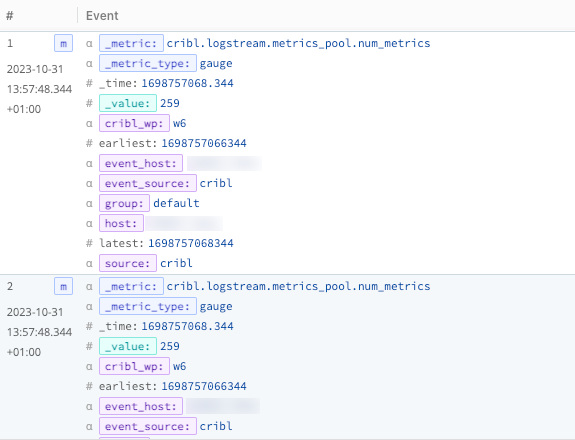Click the event_source field label in event 1

click(x=148, y=183)
